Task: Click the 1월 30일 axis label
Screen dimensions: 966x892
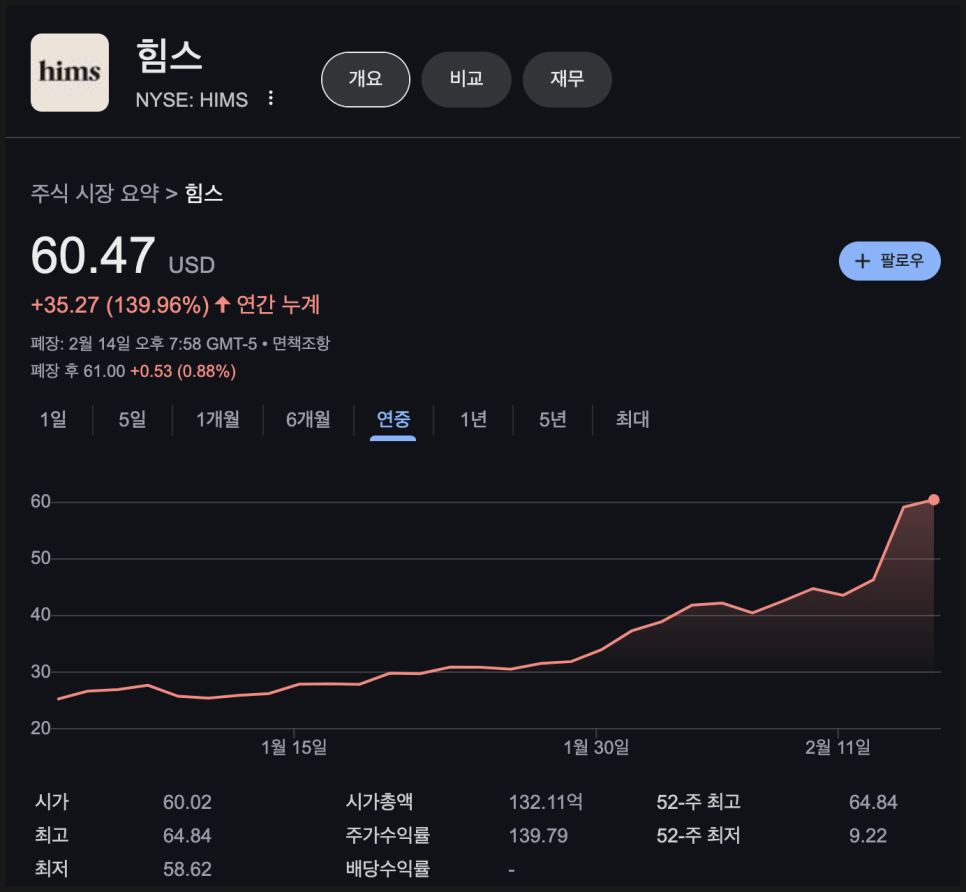Action: coord(596,747)
